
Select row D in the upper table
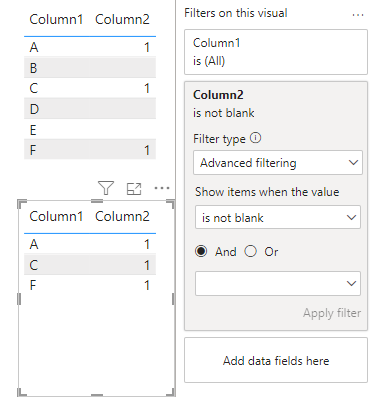(x=90, y=109)
